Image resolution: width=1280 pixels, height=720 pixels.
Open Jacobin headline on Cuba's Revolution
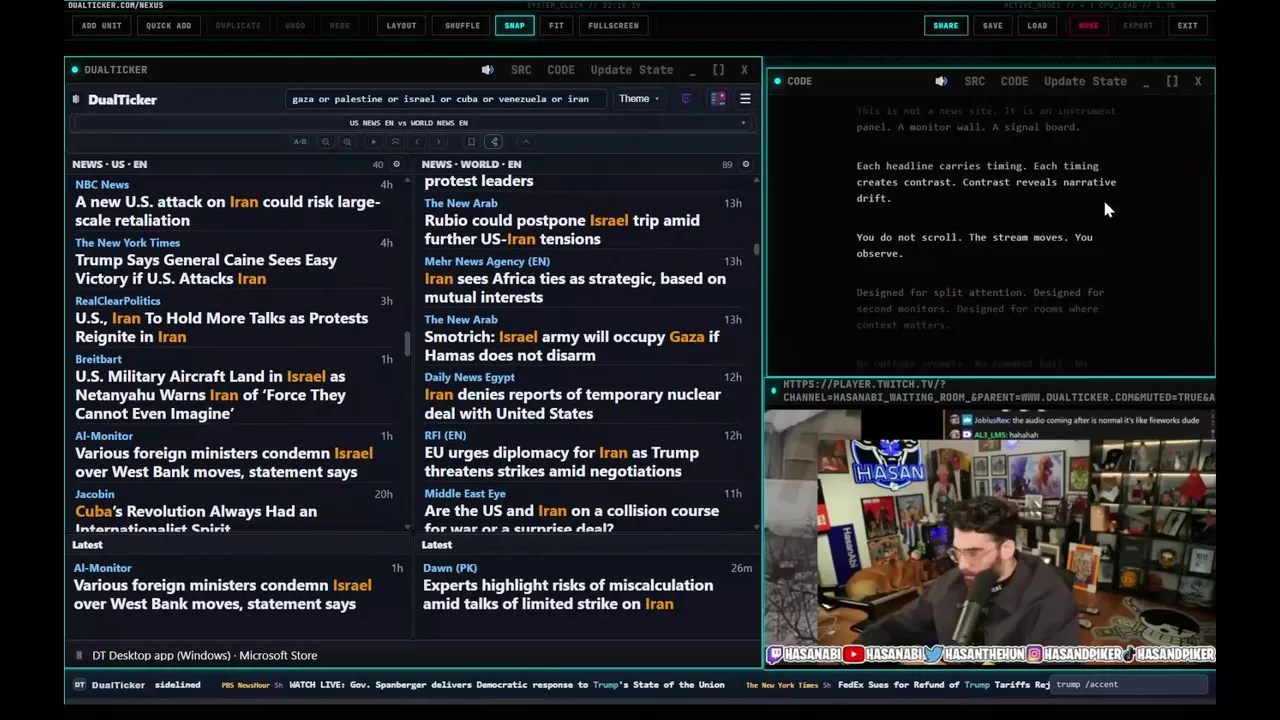tap(196, 518)
